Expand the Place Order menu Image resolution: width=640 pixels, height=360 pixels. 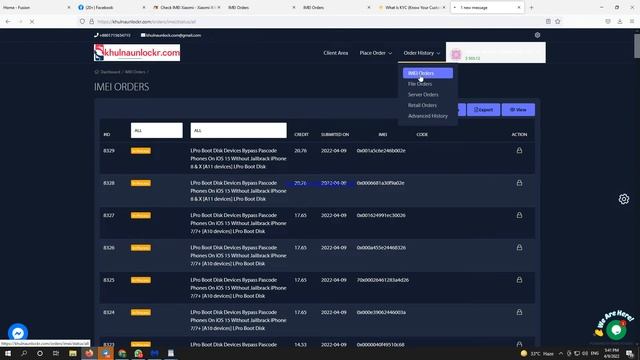click(x=376, y=53)
